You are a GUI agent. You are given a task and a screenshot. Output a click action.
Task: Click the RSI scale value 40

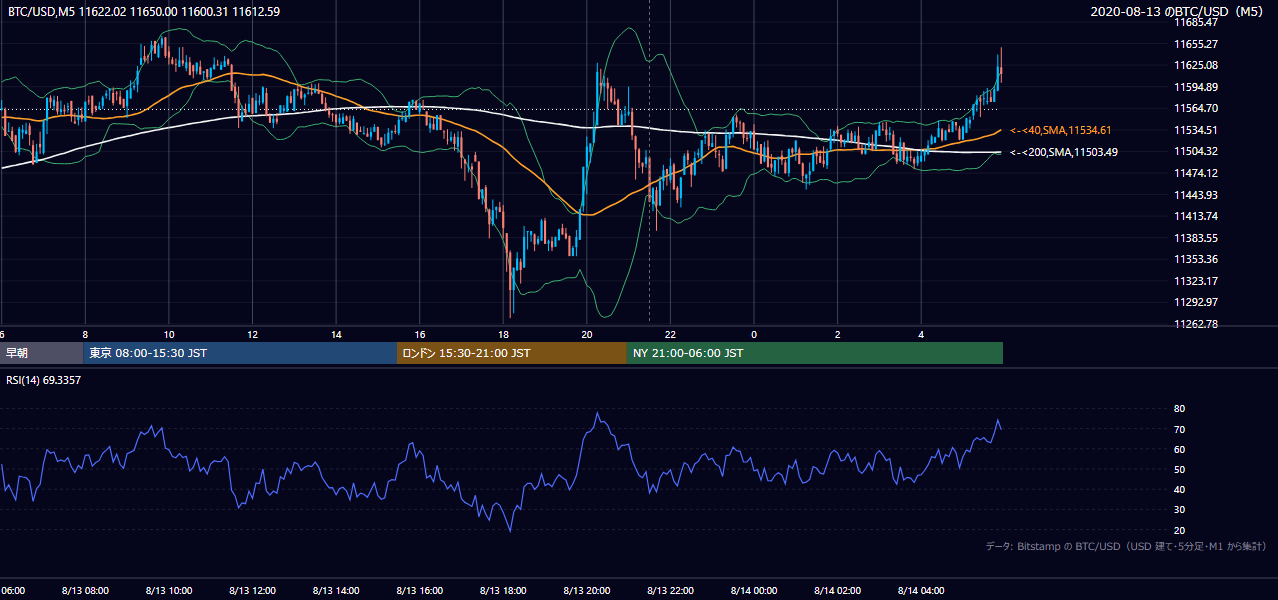1179,489
